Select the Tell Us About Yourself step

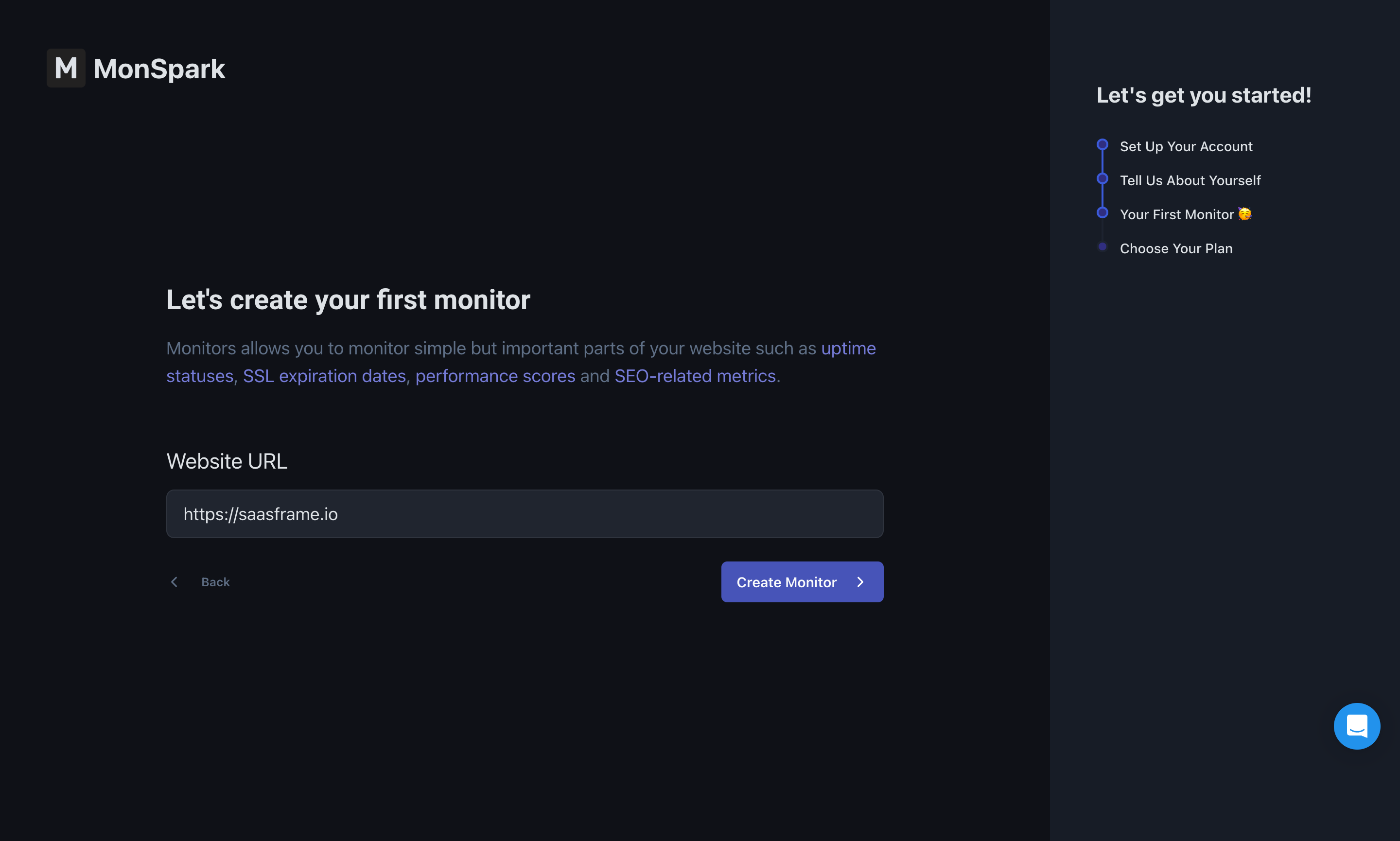pyautogui.click(x=1190, y=180)
